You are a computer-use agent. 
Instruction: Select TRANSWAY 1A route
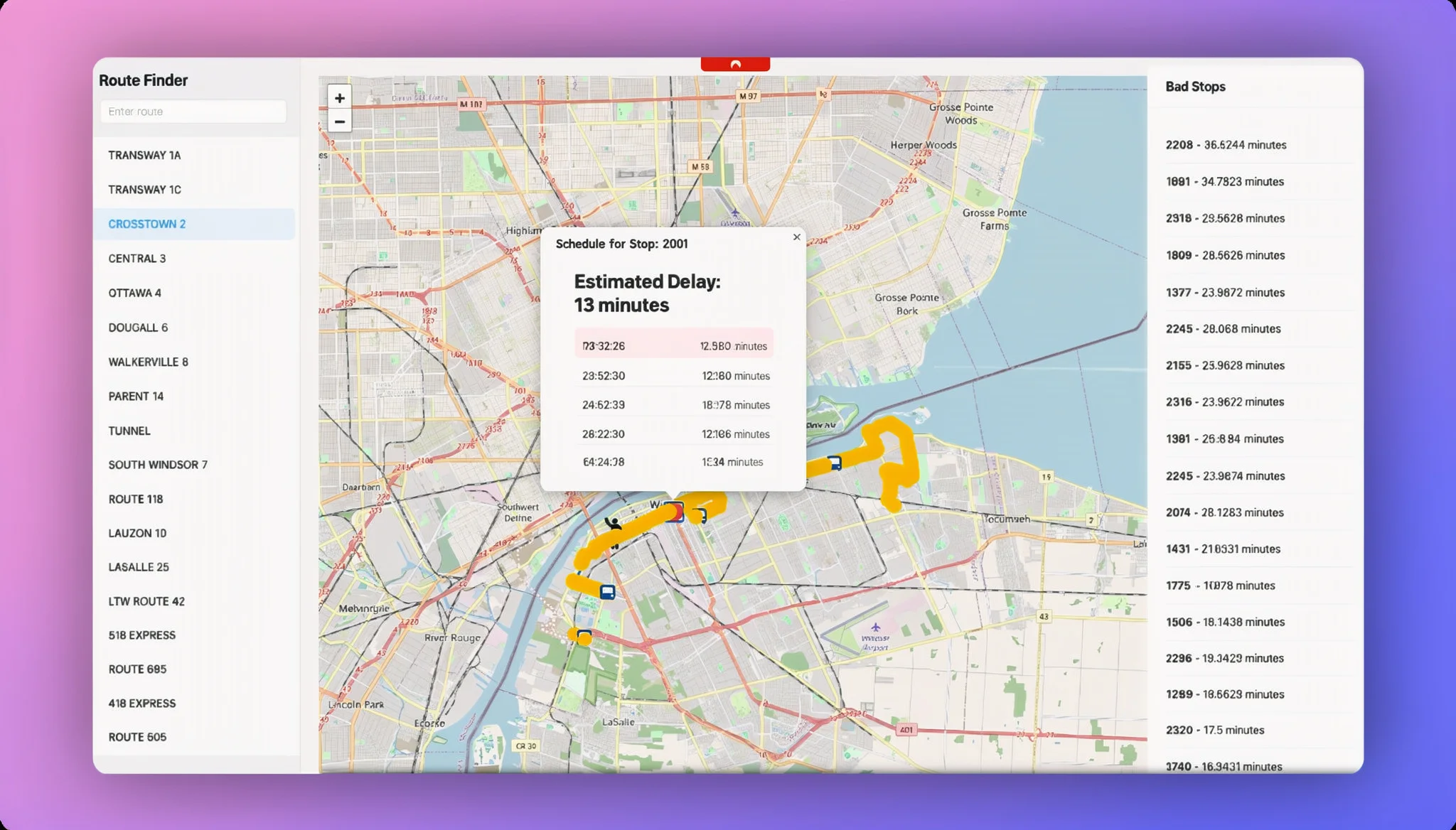tap(144, 155)
